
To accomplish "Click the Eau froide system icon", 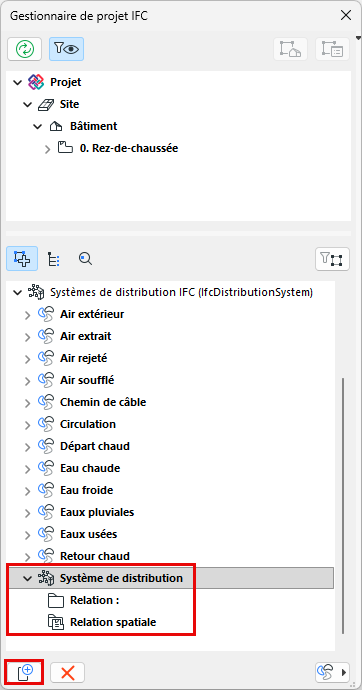I will click(x=46, y=490).
